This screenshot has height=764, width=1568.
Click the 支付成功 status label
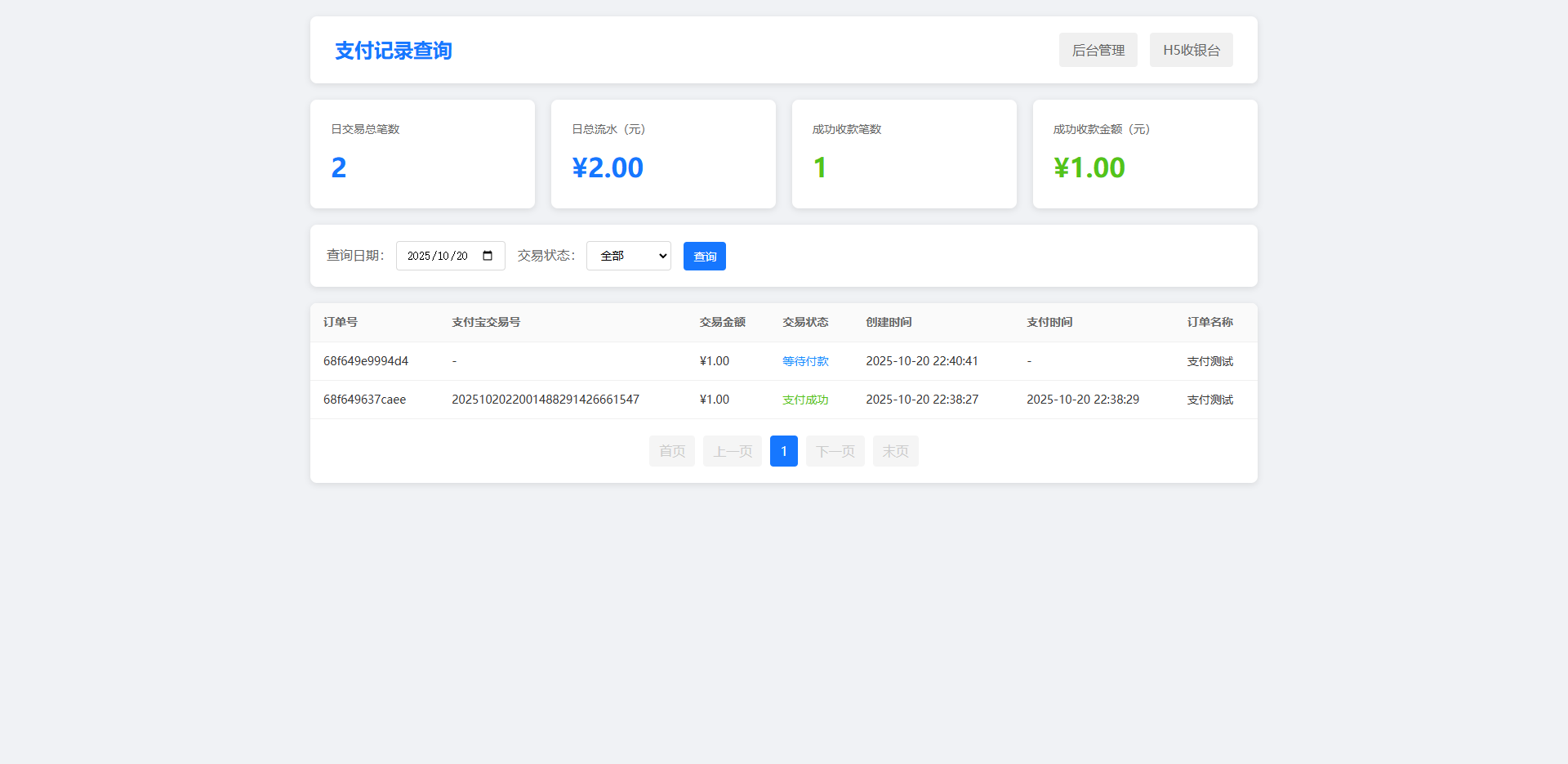point(805,400)
